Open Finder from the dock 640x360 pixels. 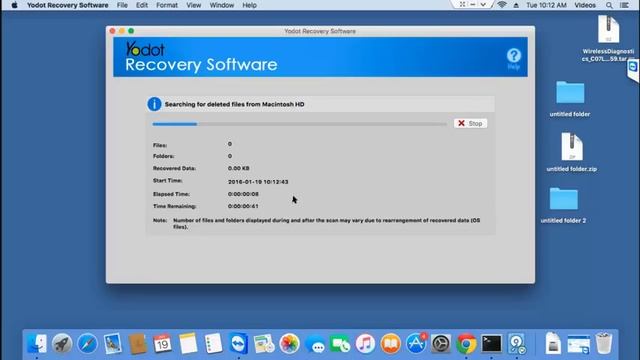[x=37, y=343]
